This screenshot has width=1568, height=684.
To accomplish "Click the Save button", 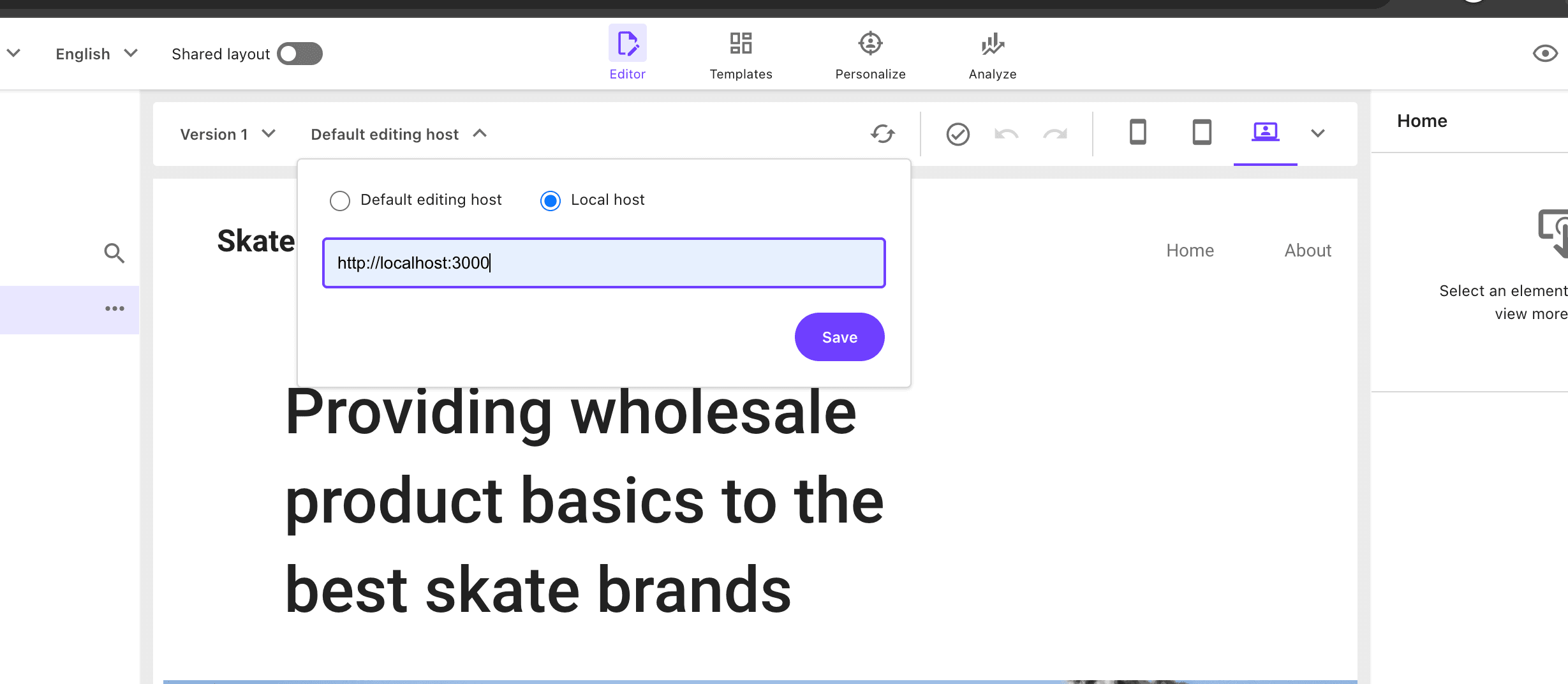I will (x=839, y=337).
